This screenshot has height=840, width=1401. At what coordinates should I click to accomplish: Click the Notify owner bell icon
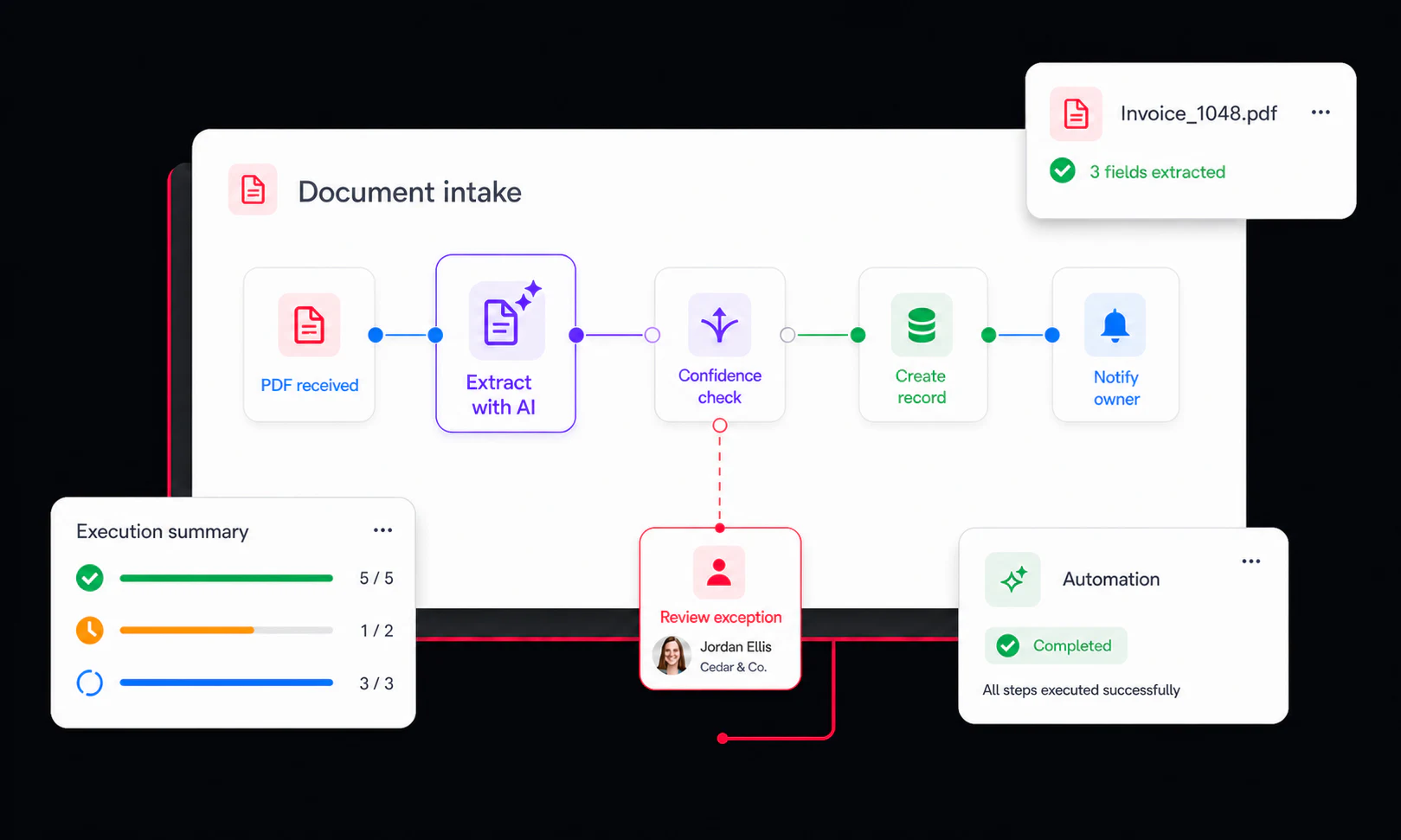click(x=1115, y=325)
